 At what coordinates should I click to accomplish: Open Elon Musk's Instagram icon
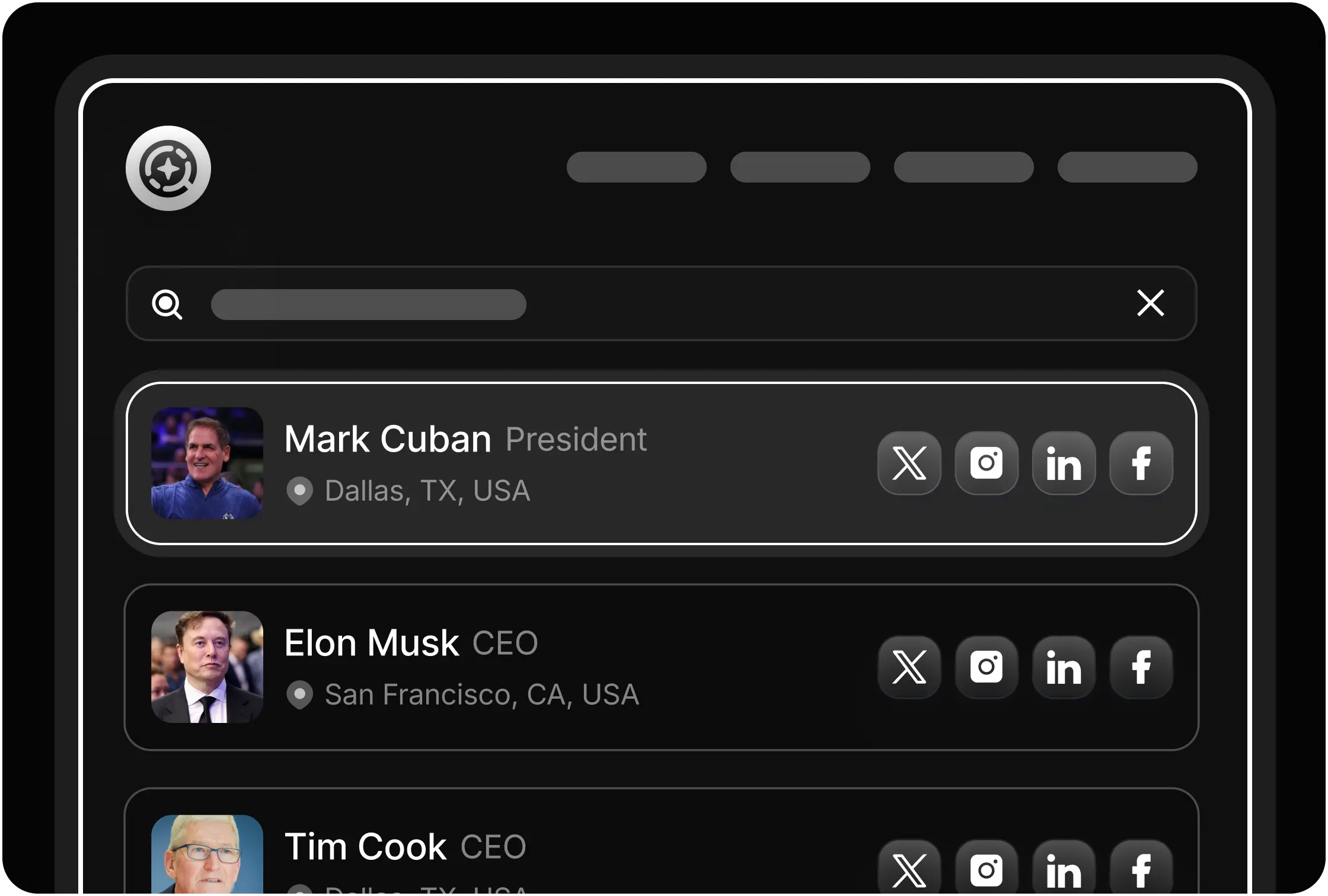(x=987, y=667)
